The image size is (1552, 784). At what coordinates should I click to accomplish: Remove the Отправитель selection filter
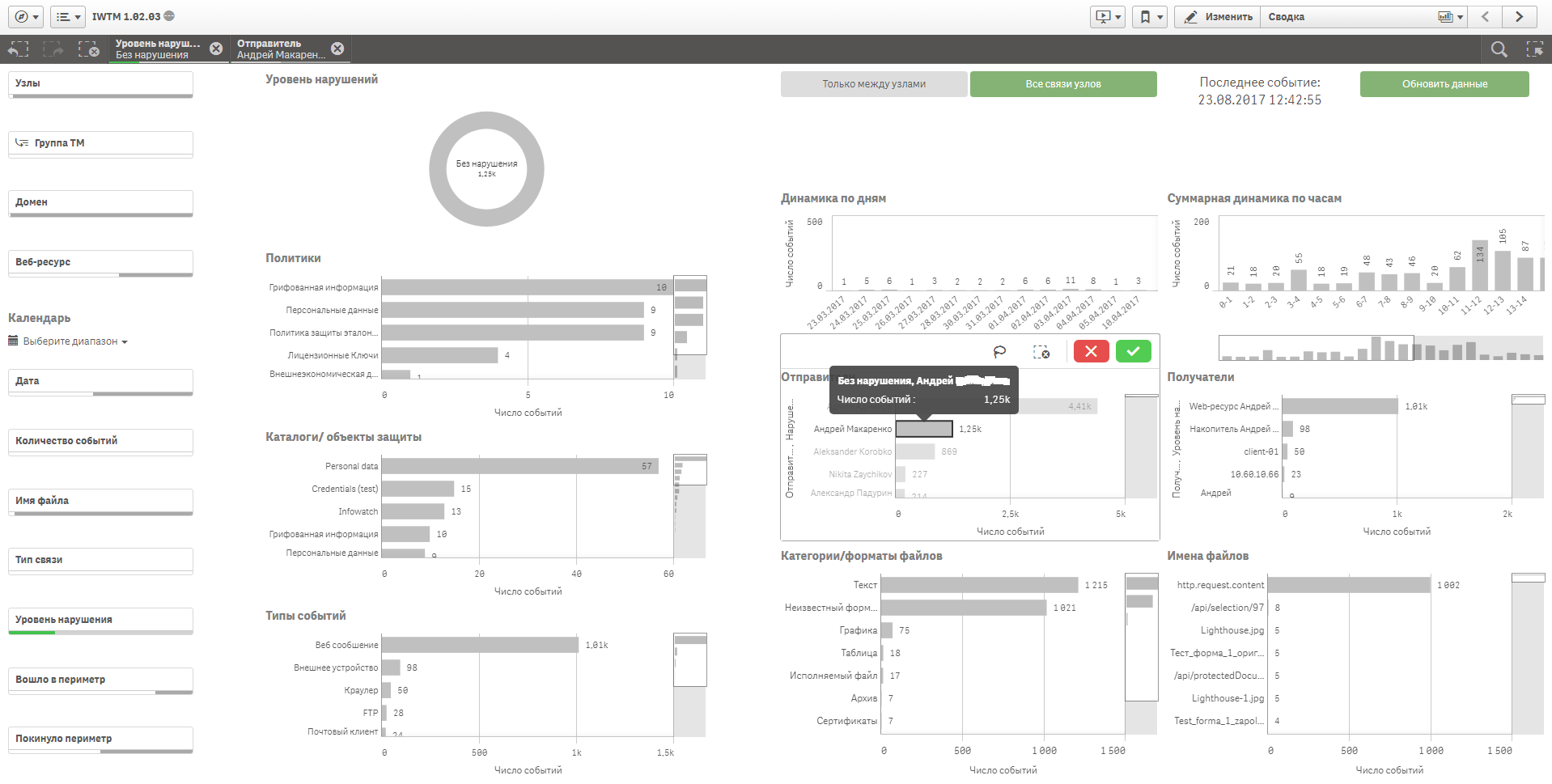click(337, 49)
